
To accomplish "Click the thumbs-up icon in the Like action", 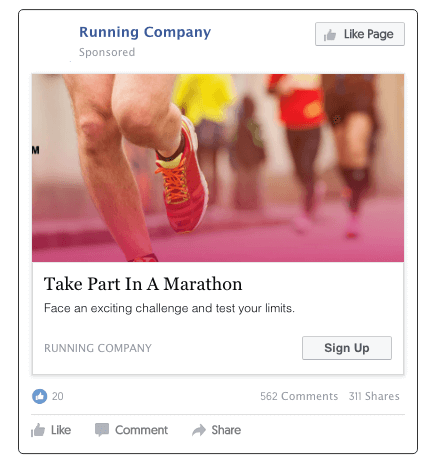I will [x=38, y=430].
